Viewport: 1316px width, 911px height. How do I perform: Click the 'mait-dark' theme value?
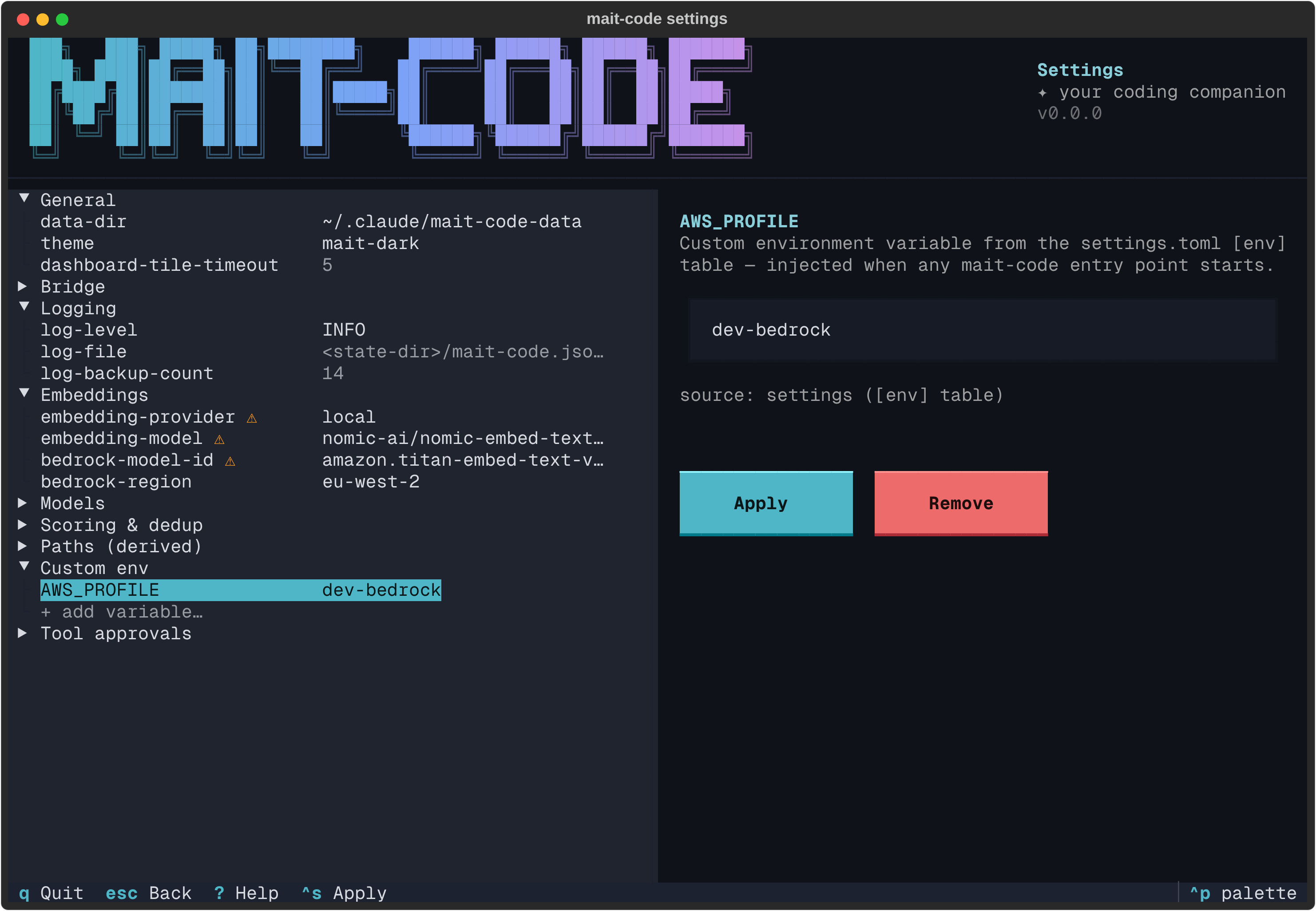pyautogui.click(x=370, y=243)
